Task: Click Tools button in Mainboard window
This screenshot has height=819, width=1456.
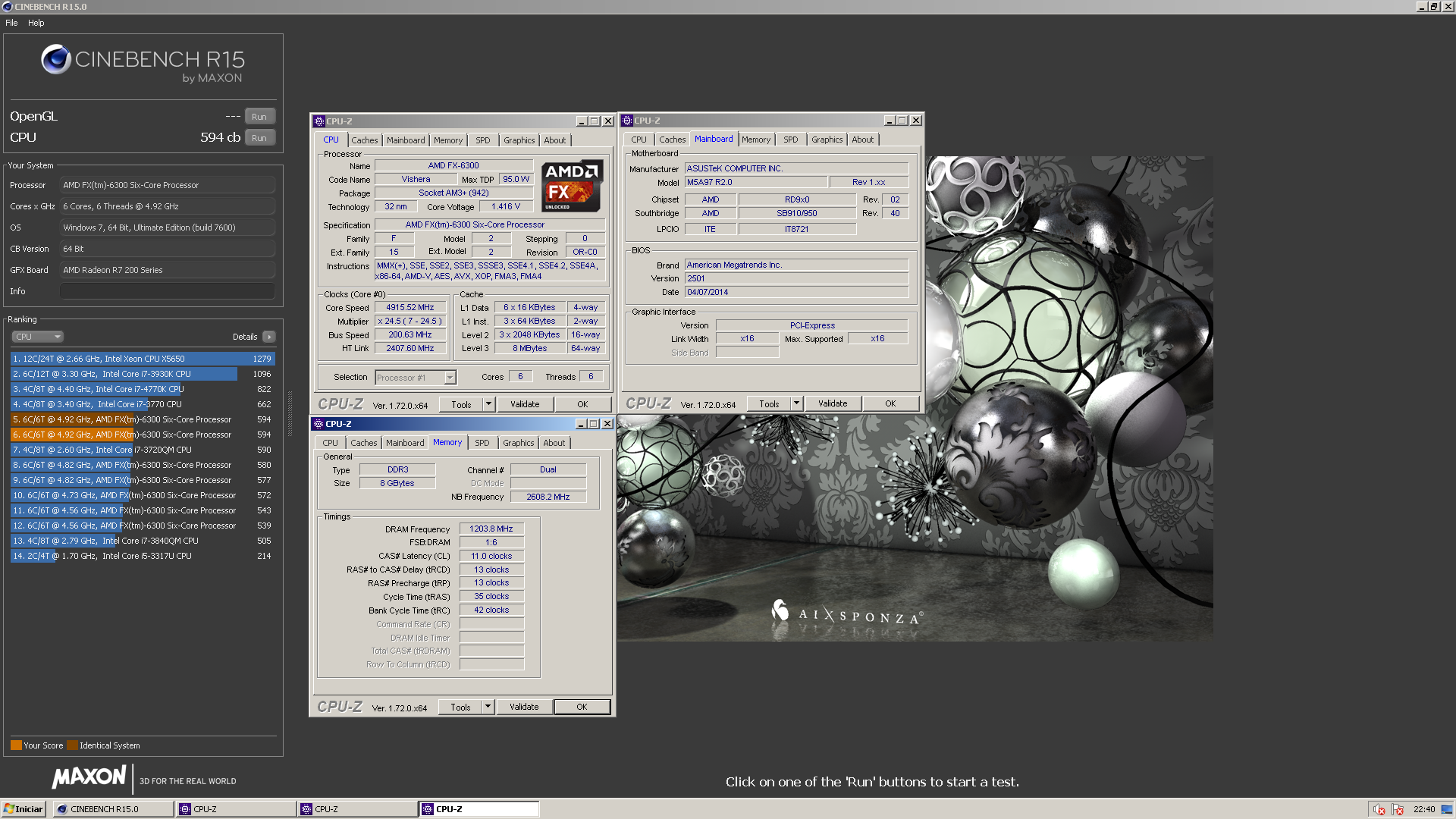Action: click(769, 404)
